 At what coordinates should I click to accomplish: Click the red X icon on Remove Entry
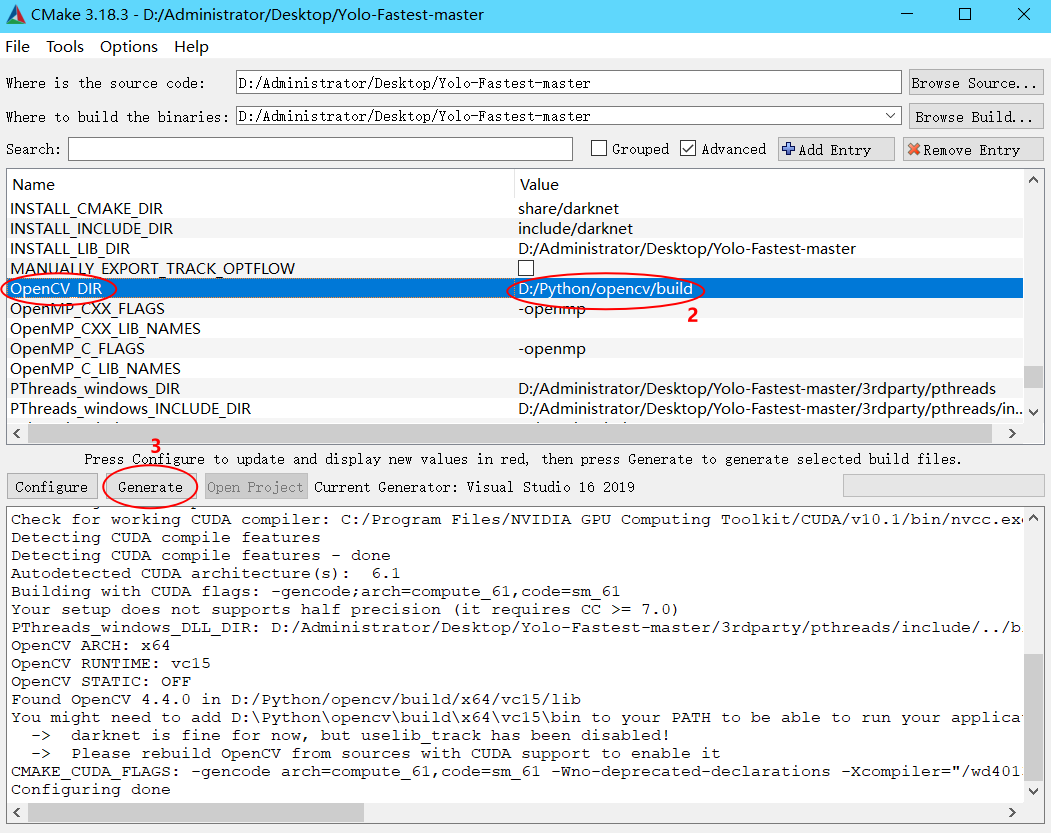click(x=914, y=149)
